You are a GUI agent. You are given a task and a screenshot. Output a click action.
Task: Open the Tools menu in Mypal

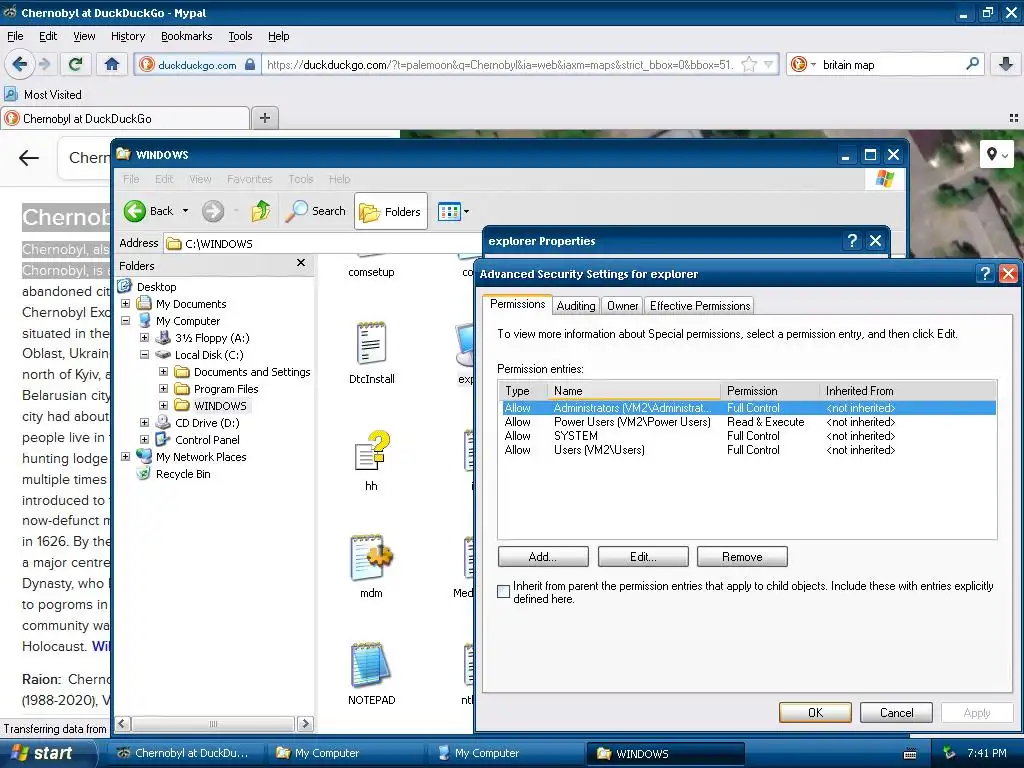(240, 37)
